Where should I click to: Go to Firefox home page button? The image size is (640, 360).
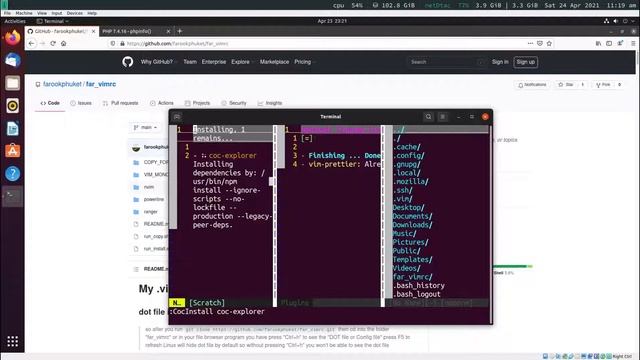(x=64, y=43)
